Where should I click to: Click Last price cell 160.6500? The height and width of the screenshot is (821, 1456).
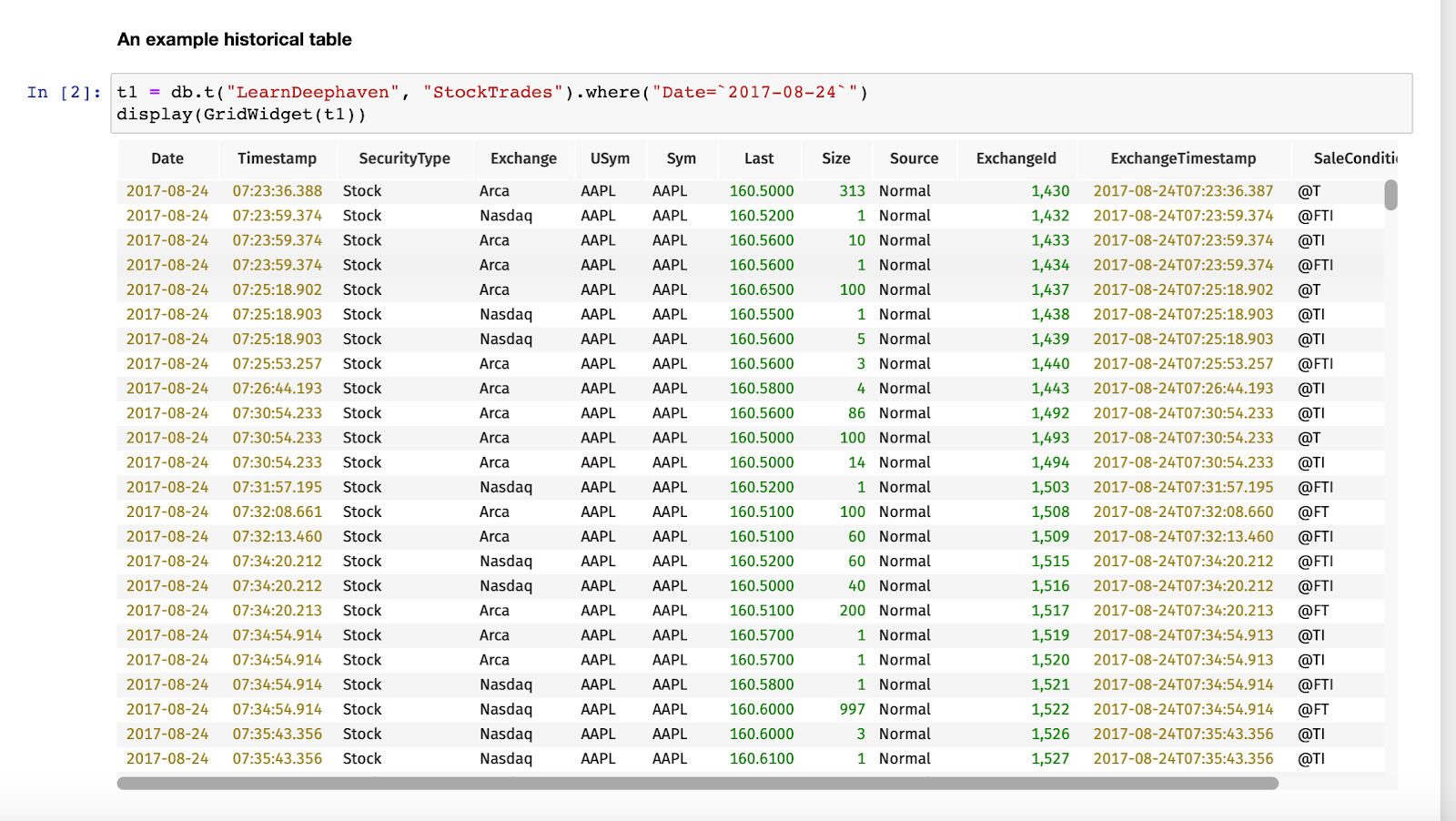click(x=762, y=289)
